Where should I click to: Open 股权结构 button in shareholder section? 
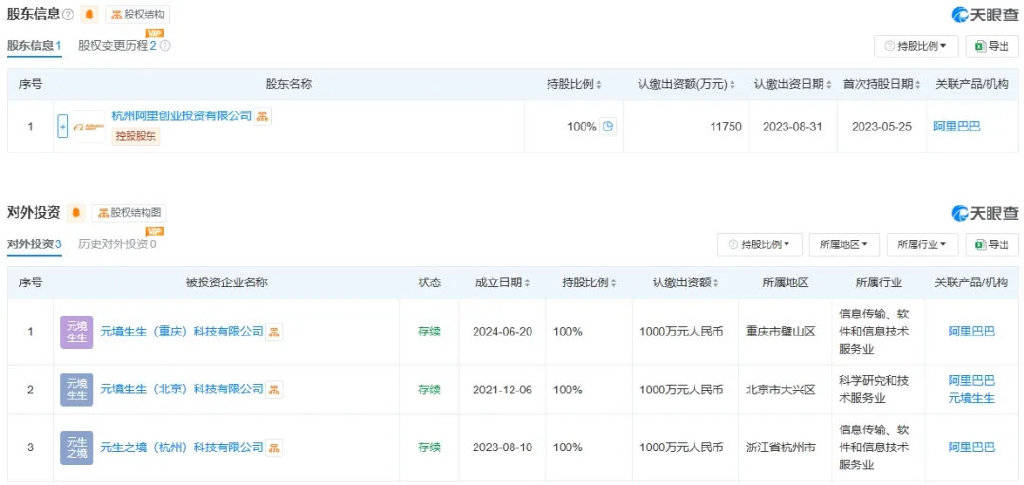click(x=137, y=14)
